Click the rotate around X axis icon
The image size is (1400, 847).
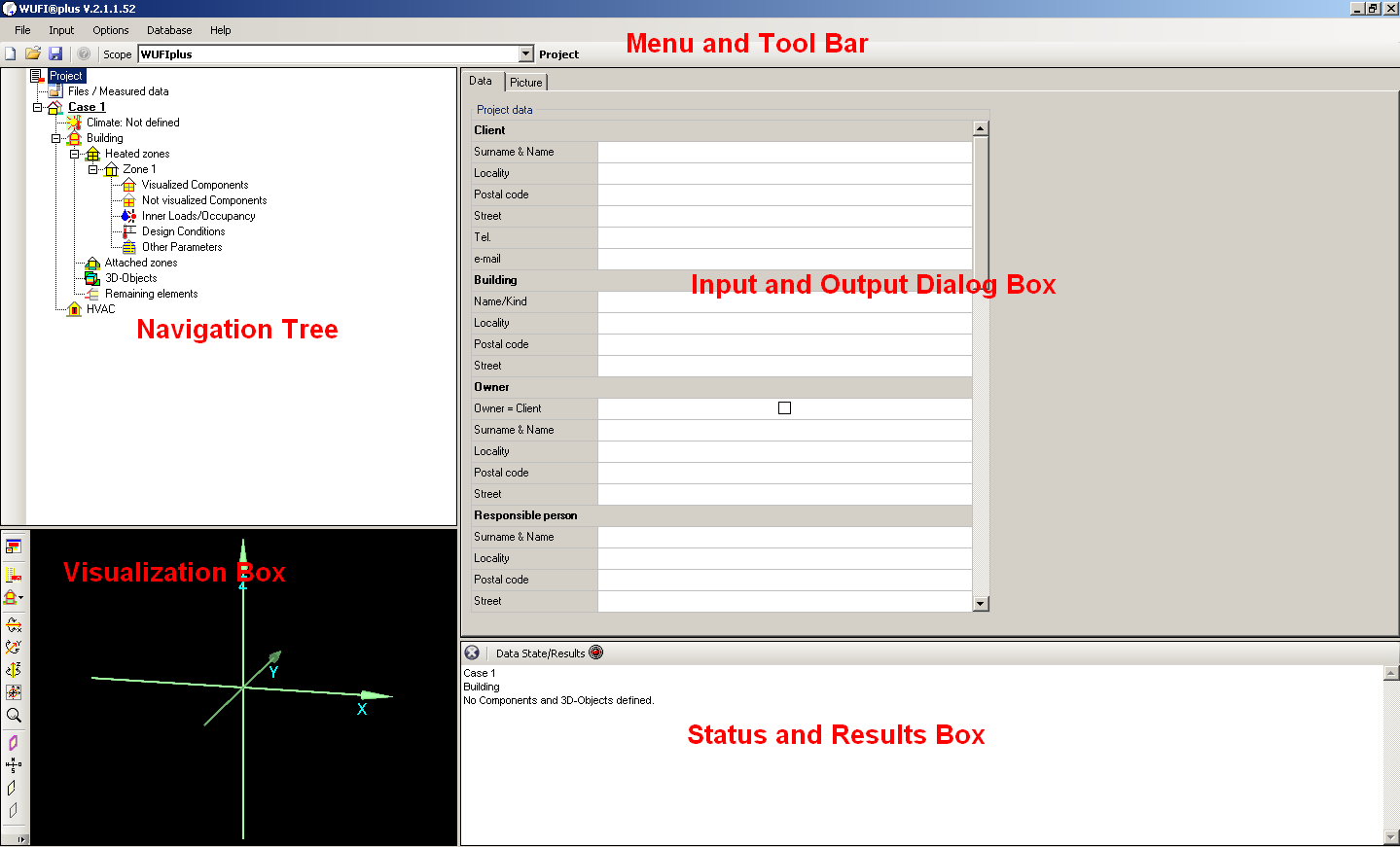(14, 624)
